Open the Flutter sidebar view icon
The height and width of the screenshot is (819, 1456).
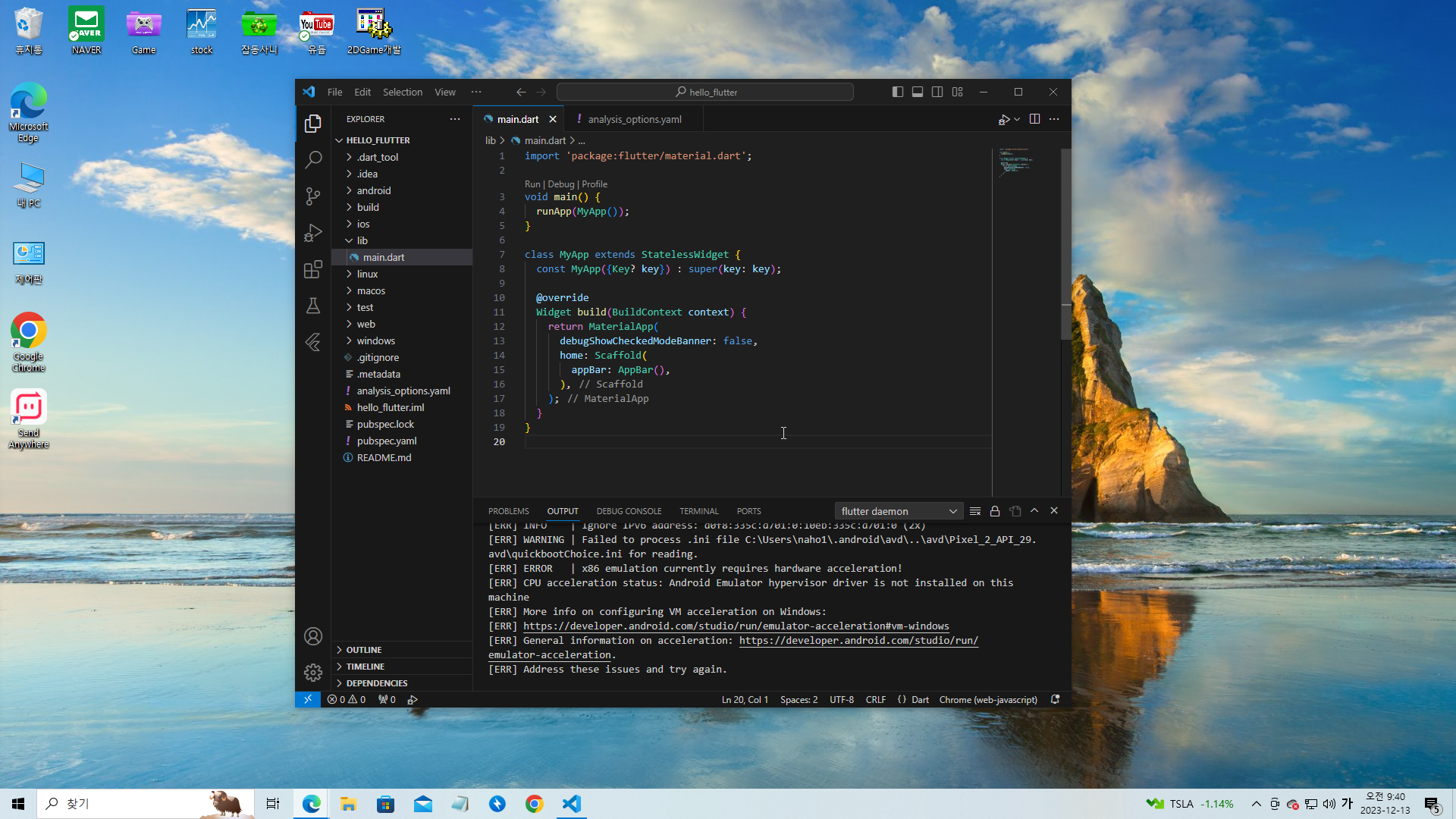tap(313, 342)
